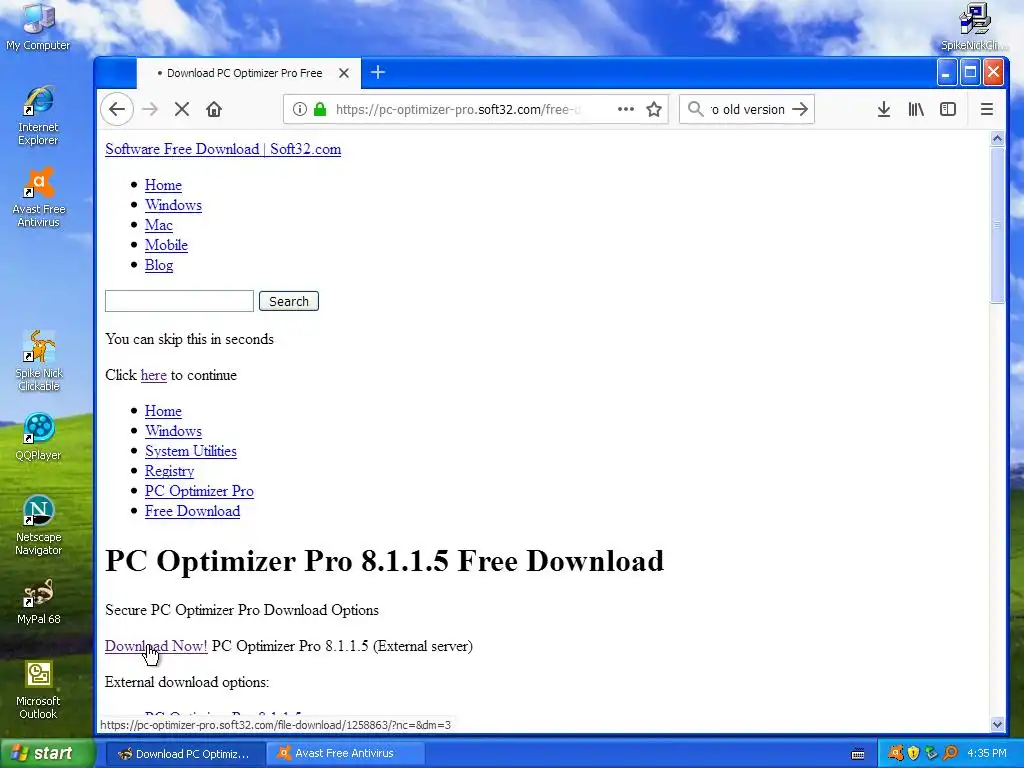Click the 4:35 PM taskbar clock
This screenshot has height=768, width=1024.
pos(987,753)
